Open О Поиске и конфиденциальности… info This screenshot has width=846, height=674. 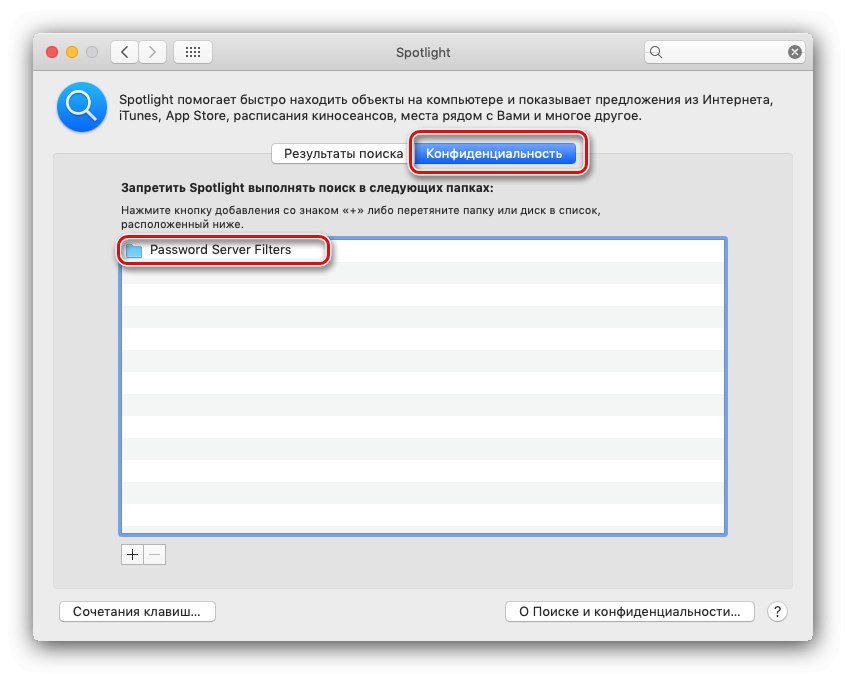point(630,611)
